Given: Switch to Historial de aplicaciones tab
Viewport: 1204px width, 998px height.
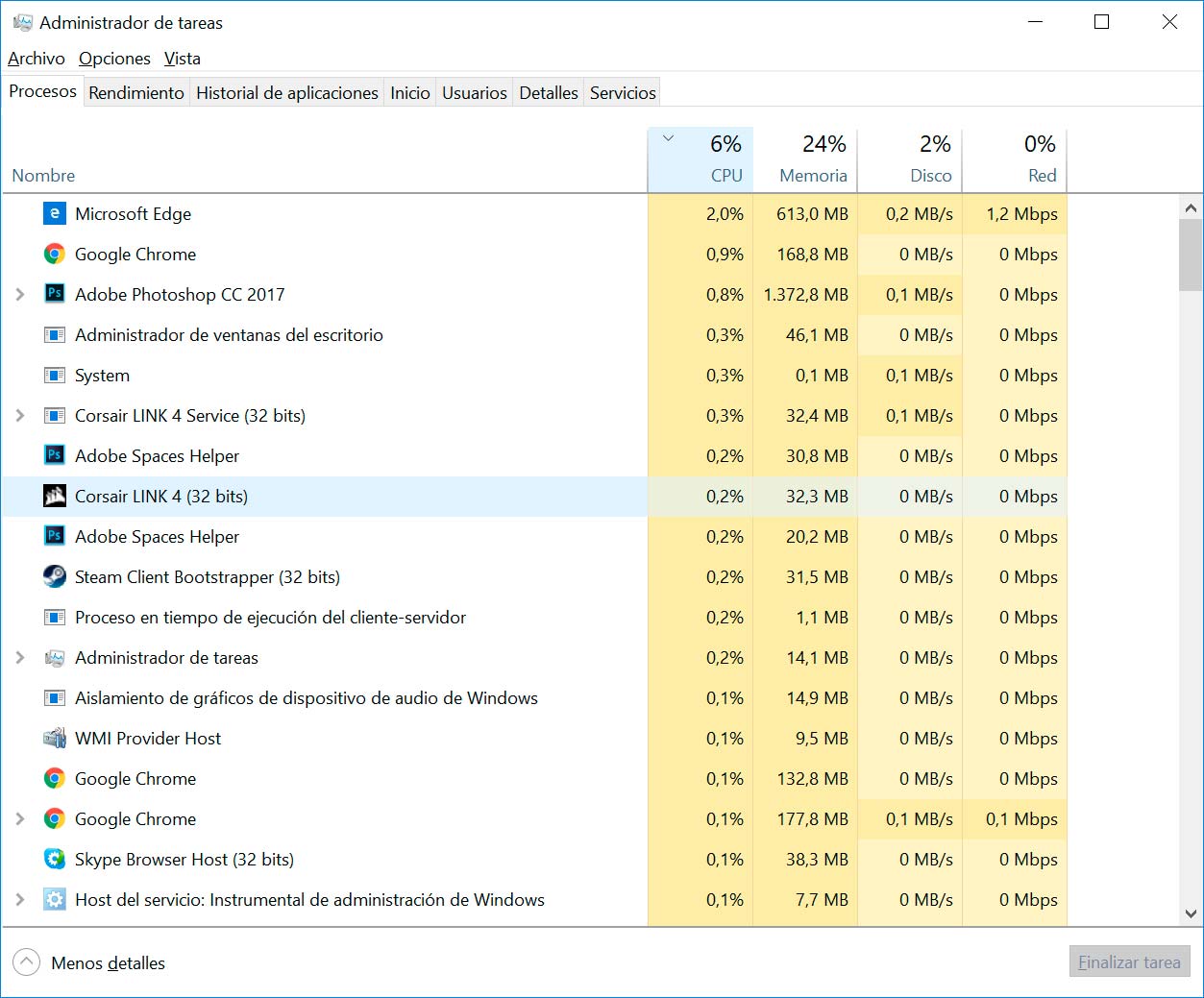Looking at the screenshot, I should pos(287,92).
